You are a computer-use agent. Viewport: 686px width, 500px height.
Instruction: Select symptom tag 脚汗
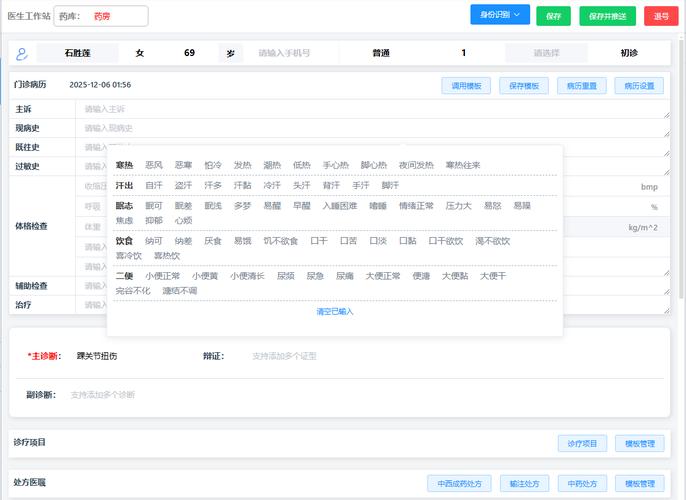[390, 185]
